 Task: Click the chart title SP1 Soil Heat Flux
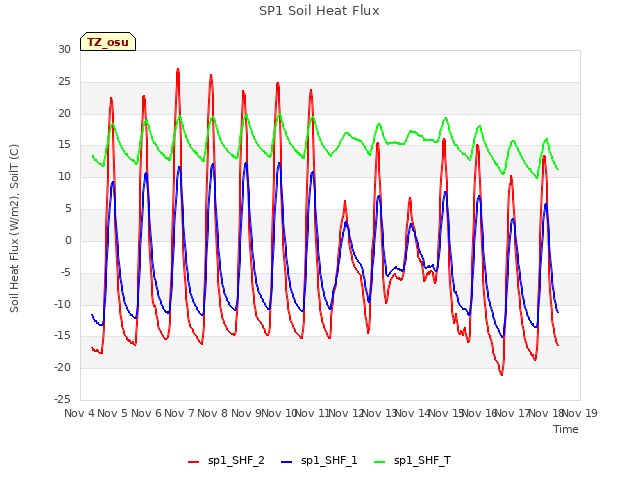[x=319, y=11]
